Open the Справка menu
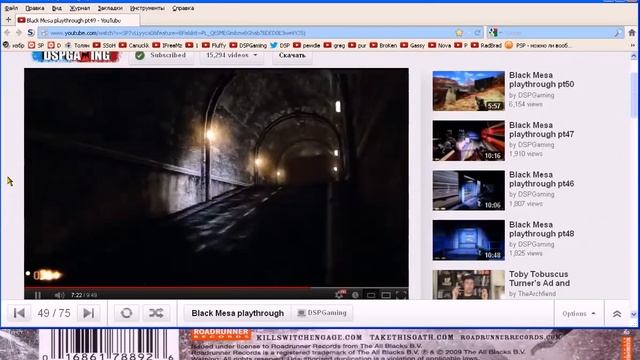The image size is (640, 360). point(183,8)
